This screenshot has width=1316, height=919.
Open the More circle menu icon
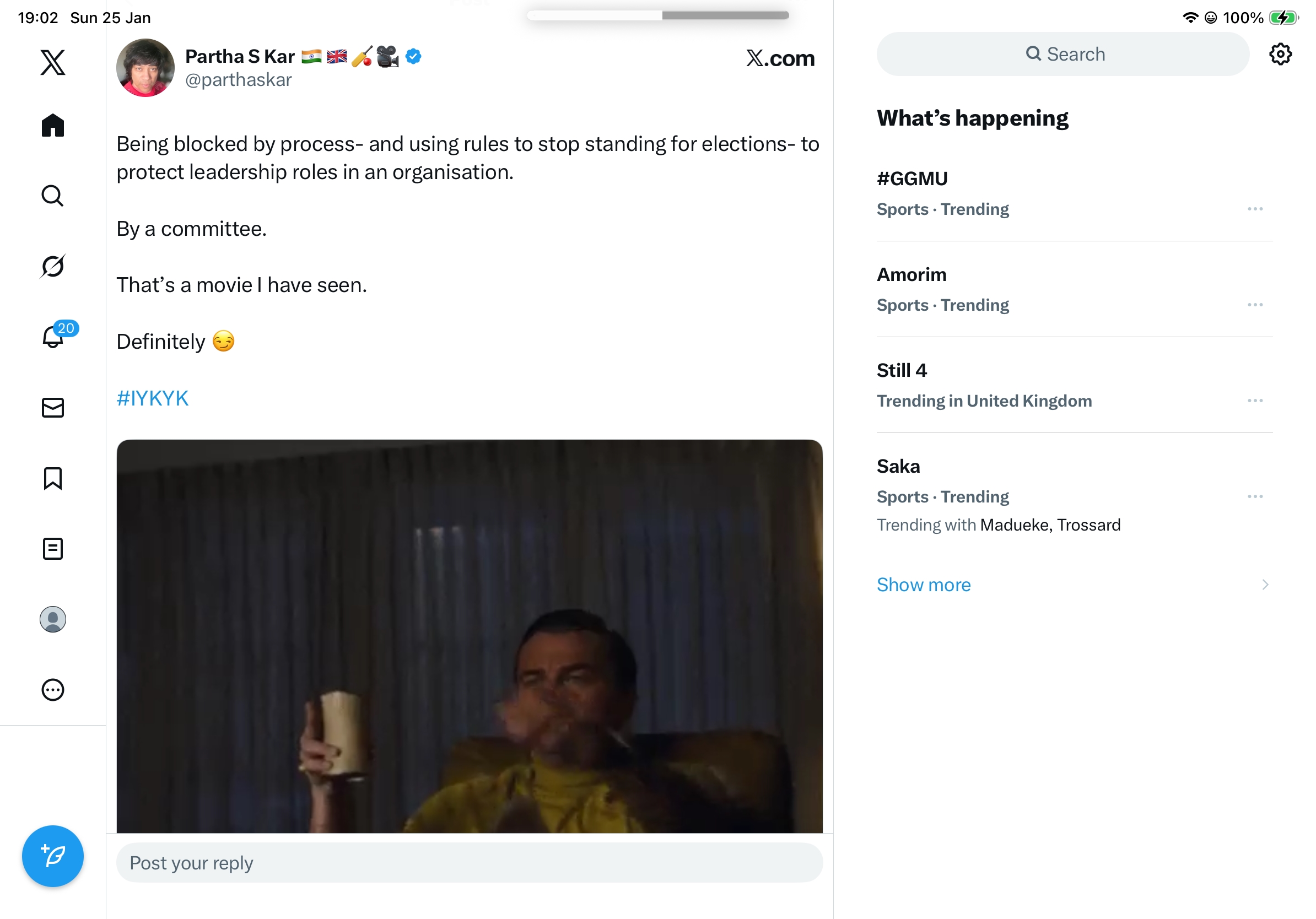pos(53,689)
